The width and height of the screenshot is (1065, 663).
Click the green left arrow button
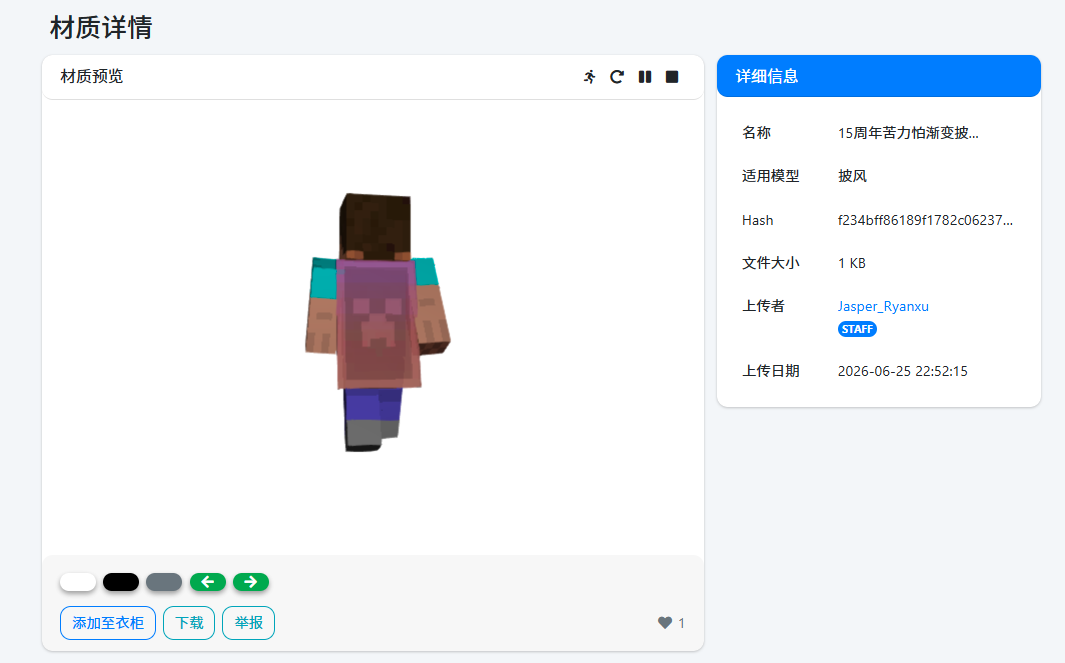pyautogui.click(x=208, y=582)
